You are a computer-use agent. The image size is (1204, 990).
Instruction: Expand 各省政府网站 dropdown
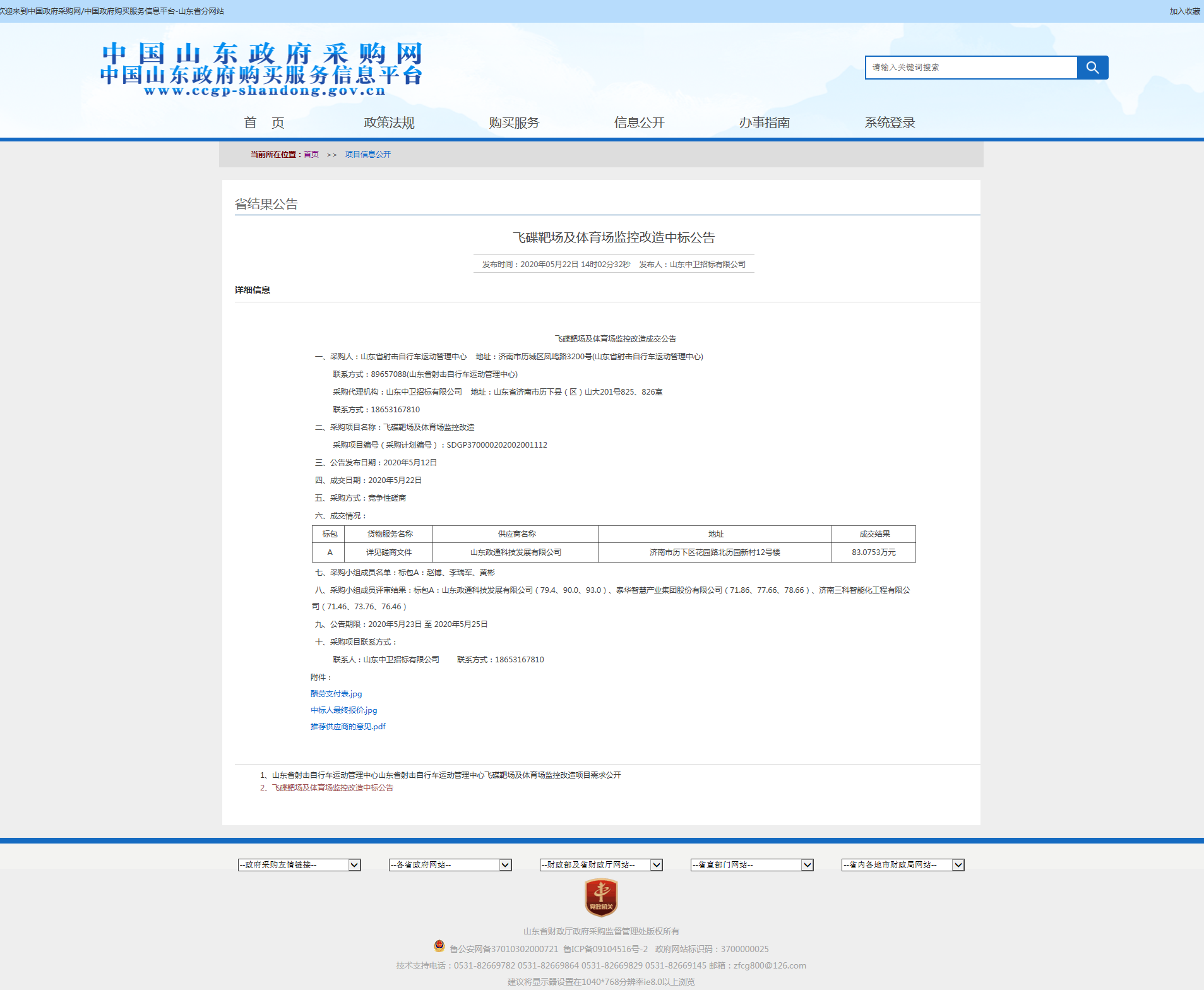coord(450,865)
